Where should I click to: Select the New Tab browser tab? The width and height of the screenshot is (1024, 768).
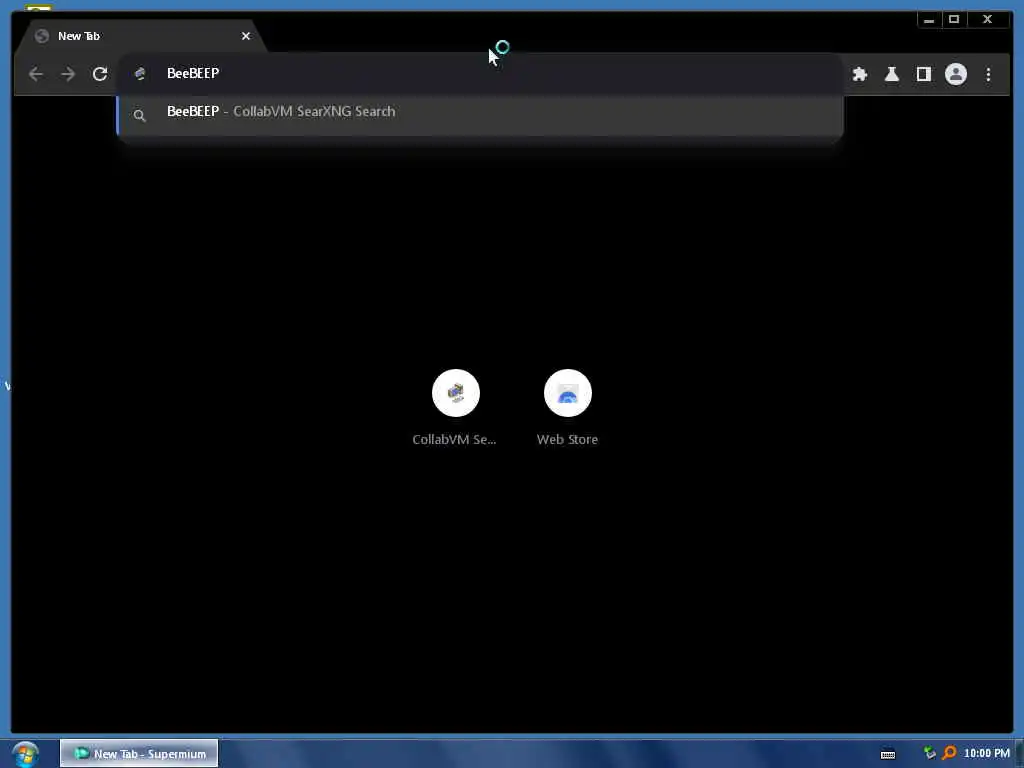[x=140, y=36]
